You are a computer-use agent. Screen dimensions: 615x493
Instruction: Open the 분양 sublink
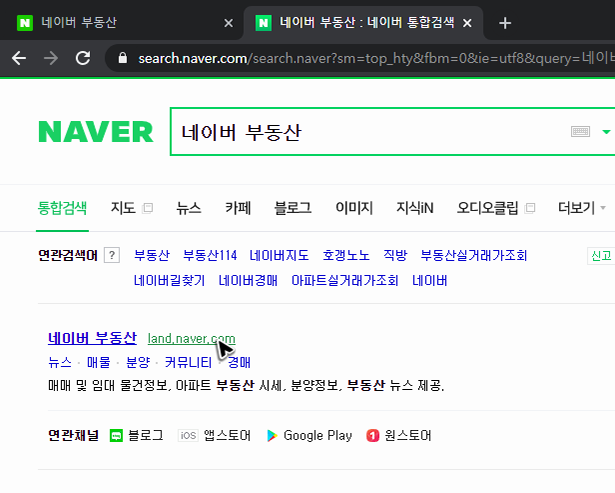point(138,362)
